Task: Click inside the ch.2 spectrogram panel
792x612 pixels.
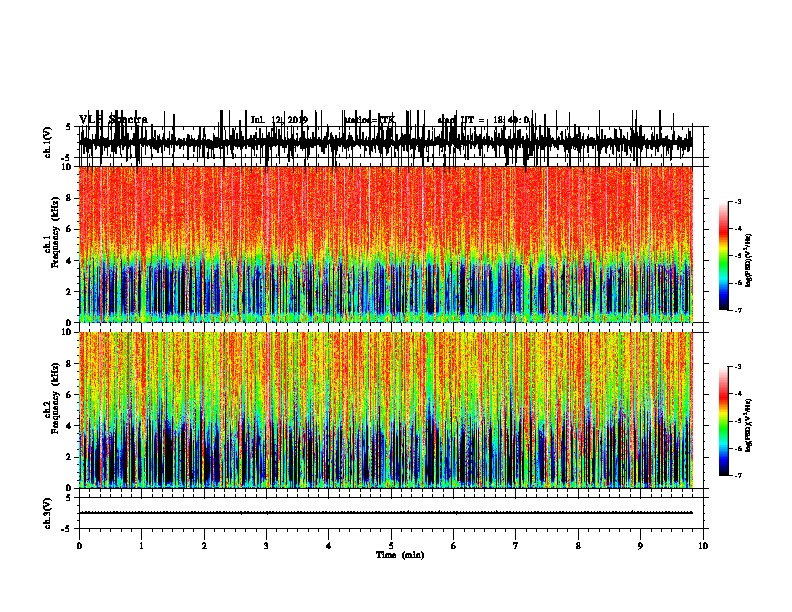Action: click(385, 410)
